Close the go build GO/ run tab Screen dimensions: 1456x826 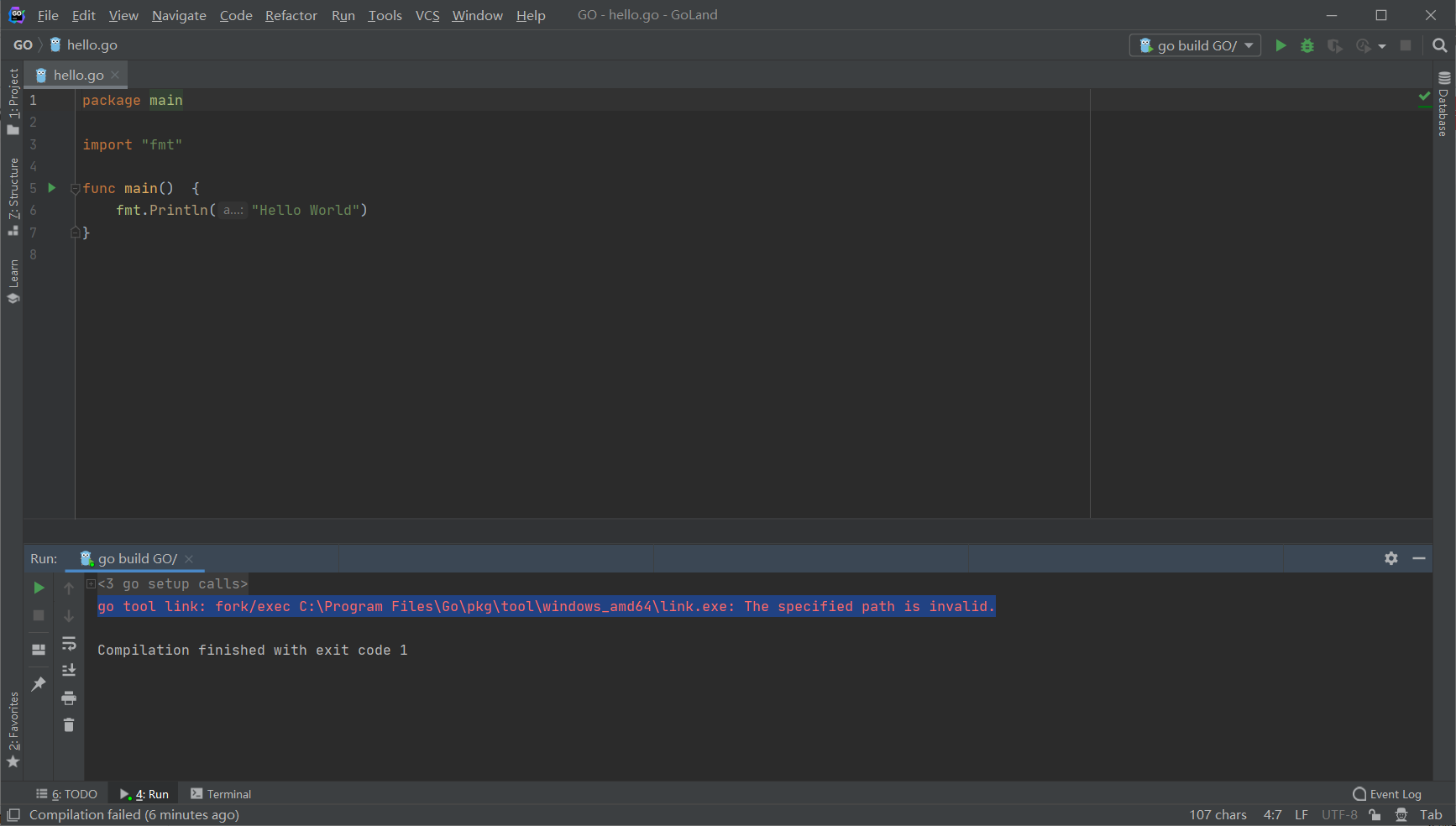click(x=189, y=559)
